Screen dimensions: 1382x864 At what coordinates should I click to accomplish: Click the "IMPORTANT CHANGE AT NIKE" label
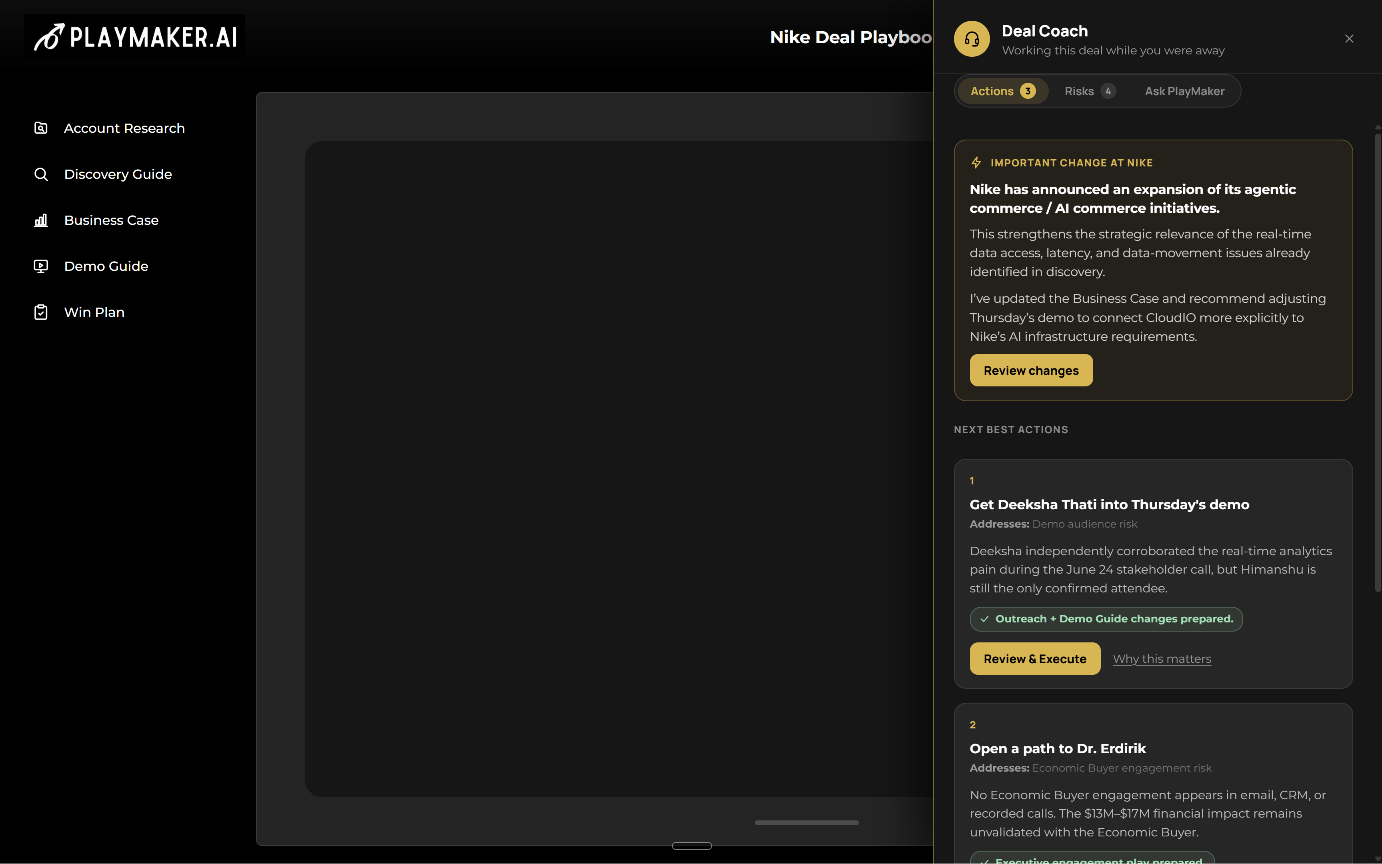coord(1072,162)
